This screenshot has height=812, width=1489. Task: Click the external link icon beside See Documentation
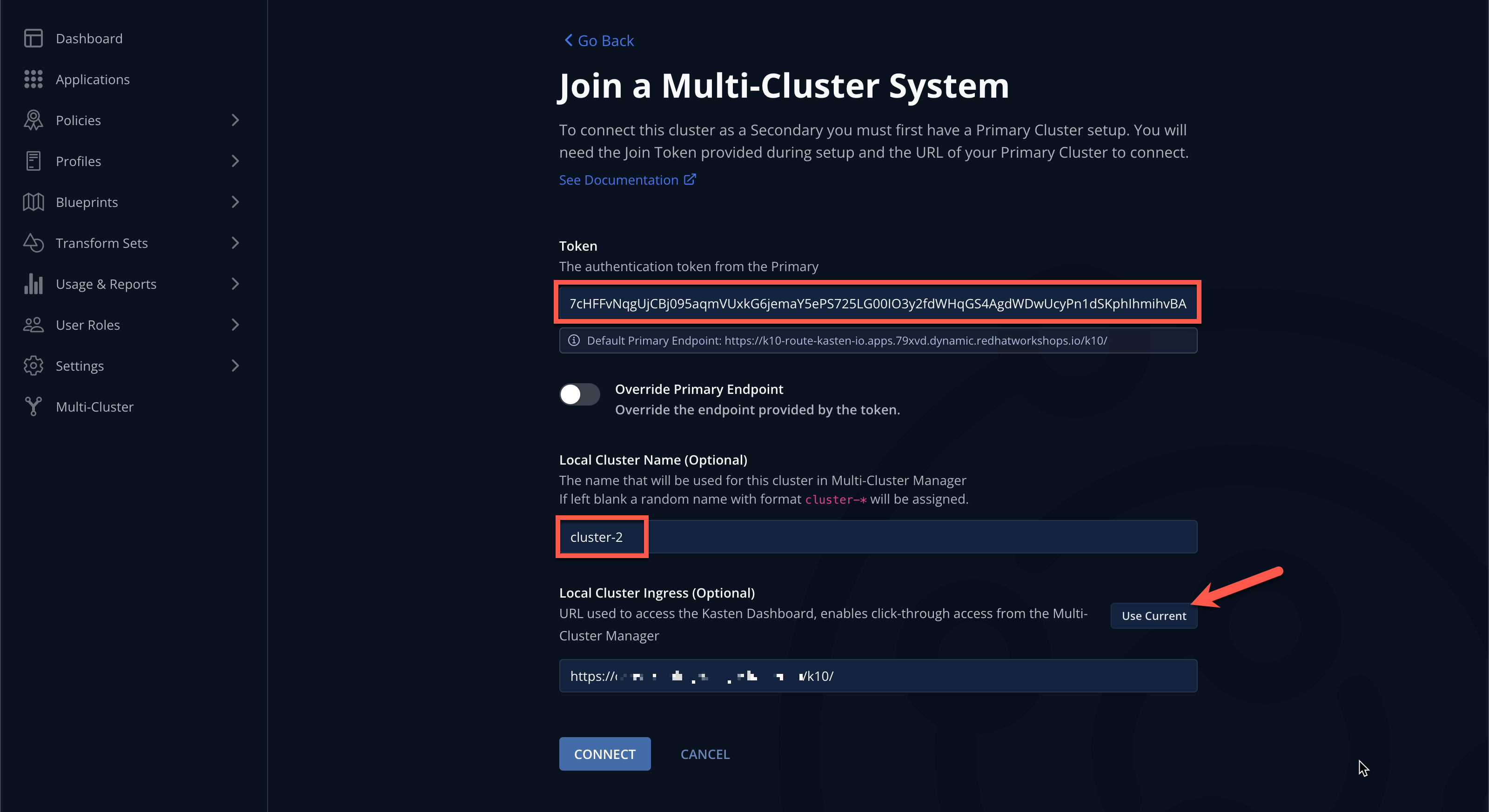(x=690, y=179)
